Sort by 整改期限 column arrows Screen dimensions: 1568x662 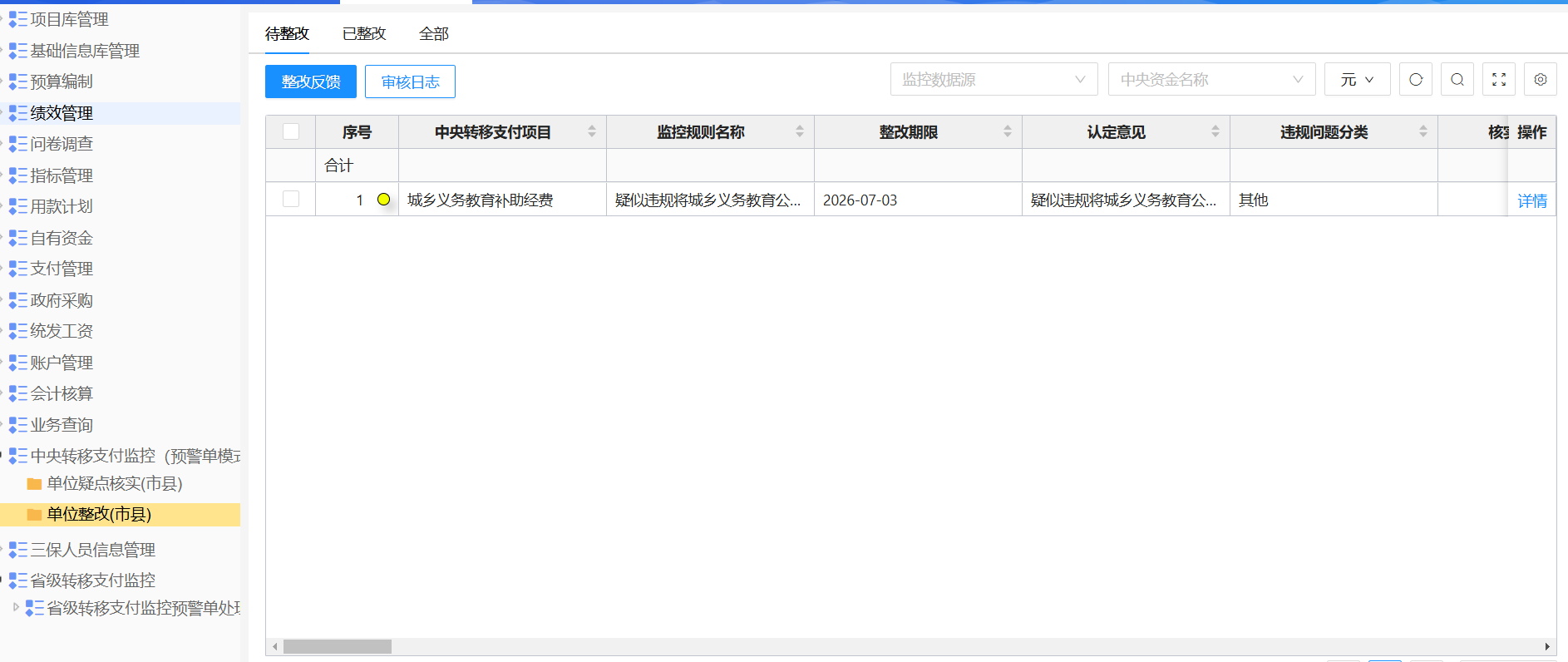coord(1008,131)
